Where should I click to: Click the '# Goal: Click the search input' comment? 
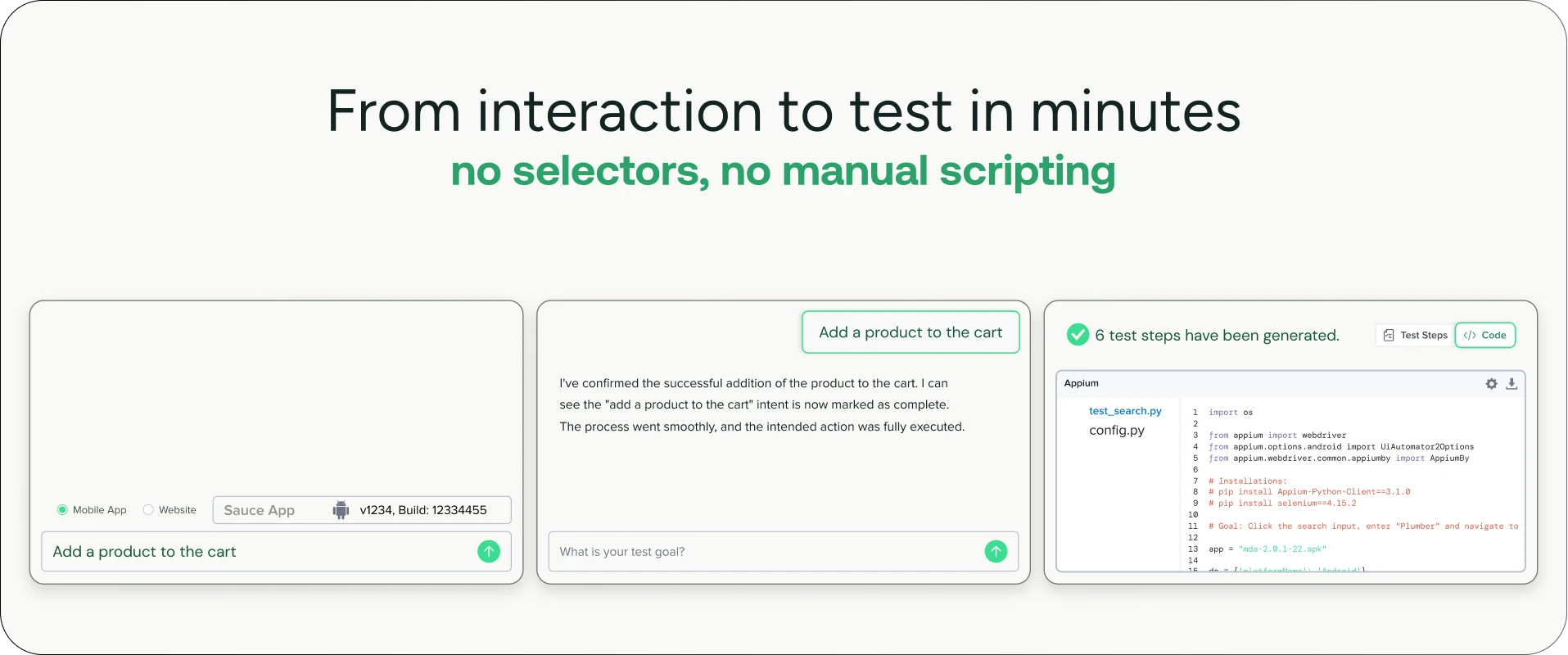click(x=1363, y=526)
